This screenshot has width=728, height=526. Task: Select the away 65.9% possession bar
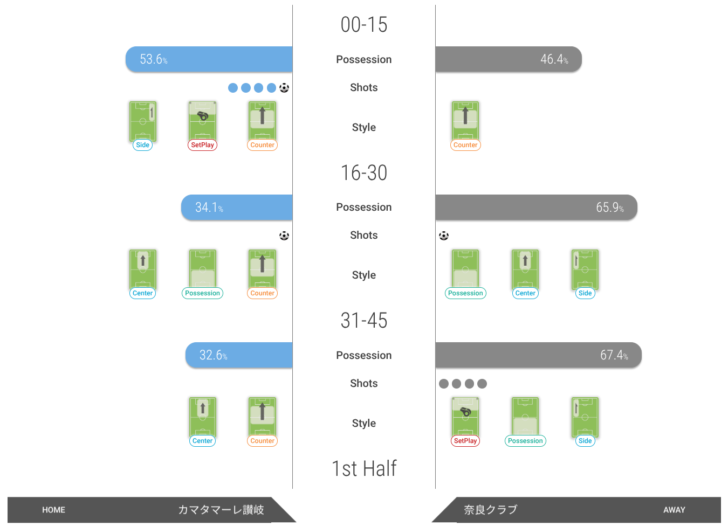(536, 207)
